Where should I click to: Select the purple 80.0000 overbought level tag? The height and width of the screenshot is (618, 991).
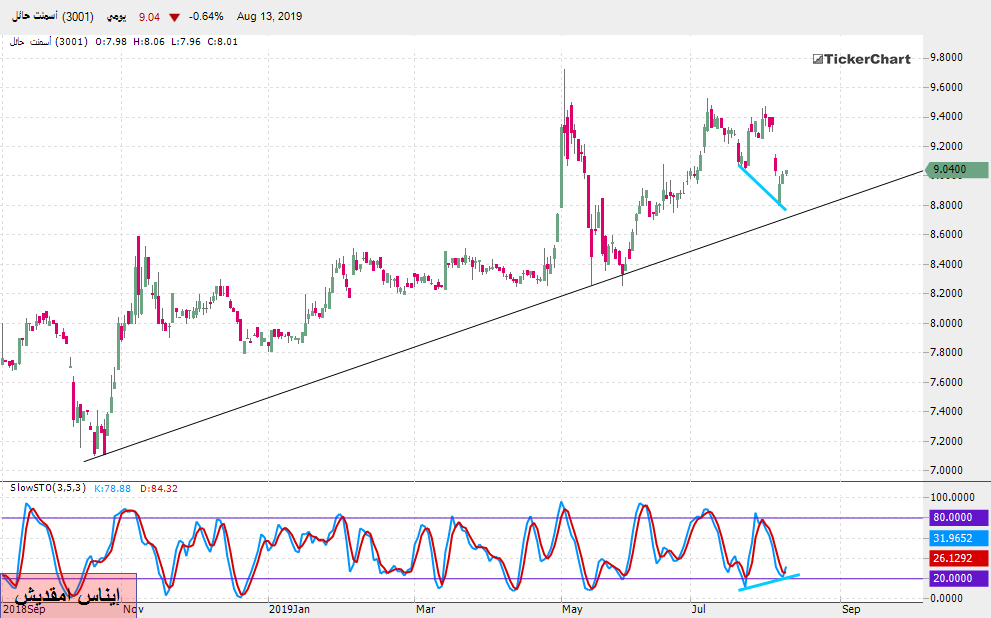coord(956,518)
